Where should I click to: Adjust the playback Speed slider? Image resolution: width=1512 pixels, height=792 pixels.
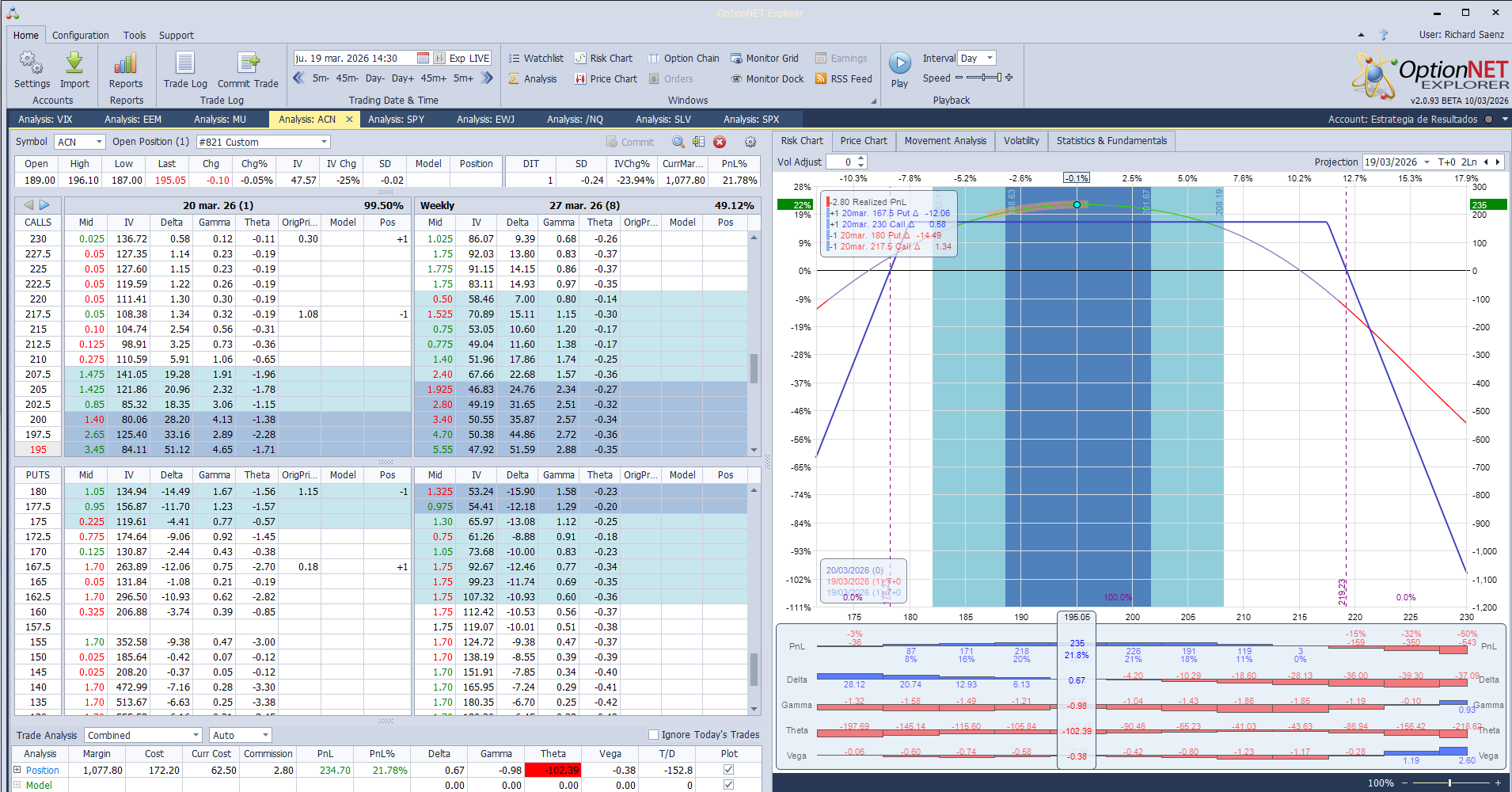tap(984, 78)
